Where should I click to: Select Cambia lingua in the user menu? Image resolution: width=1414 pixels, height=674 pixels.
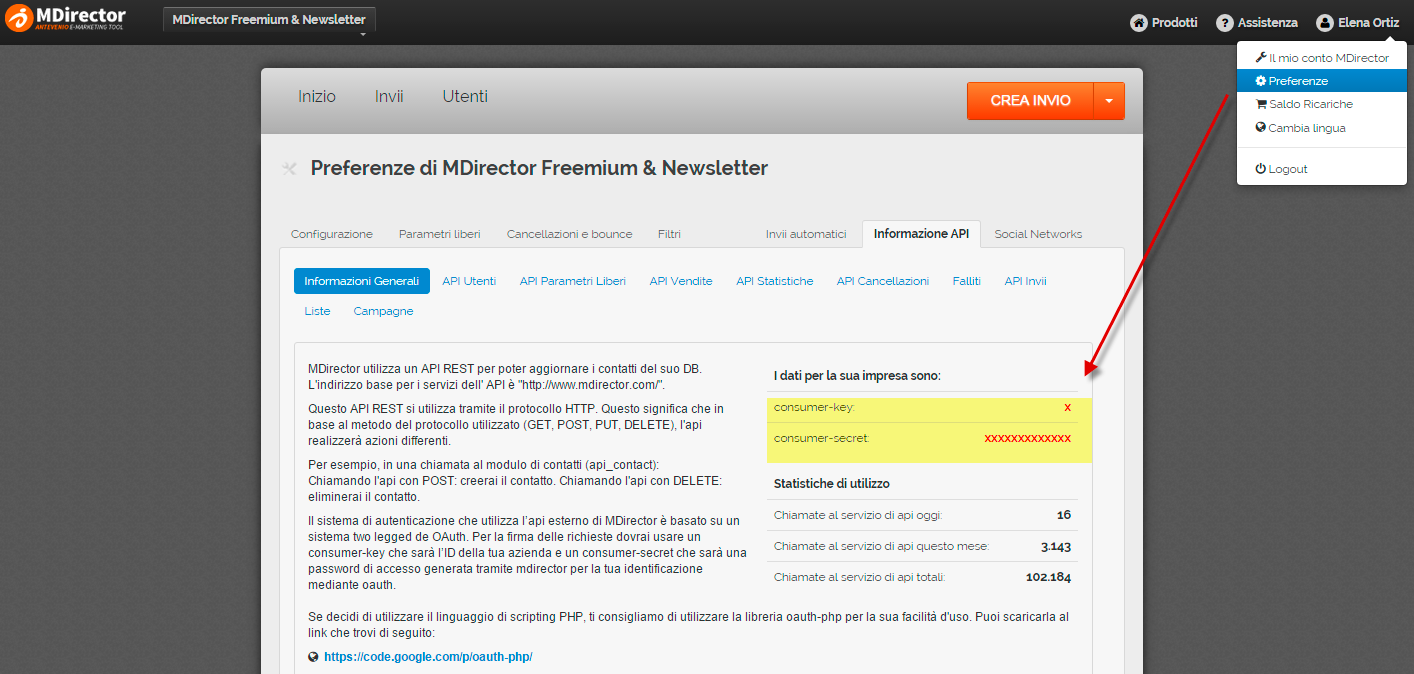1321,128
